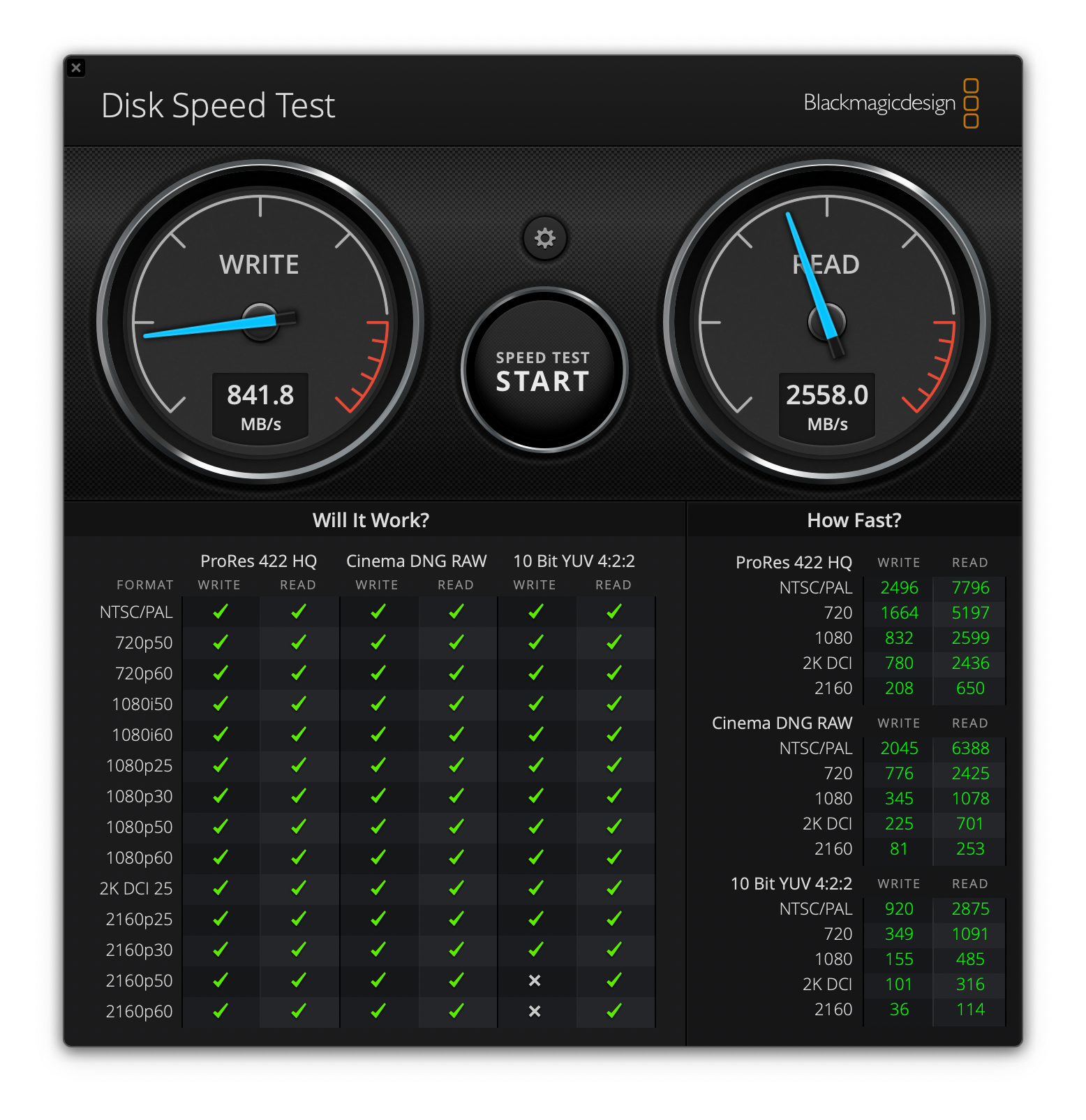Click the Cinema DNG NTSC/PAL write value 2045
This screenshot has height=1120, width=1086.
point(899,749)
